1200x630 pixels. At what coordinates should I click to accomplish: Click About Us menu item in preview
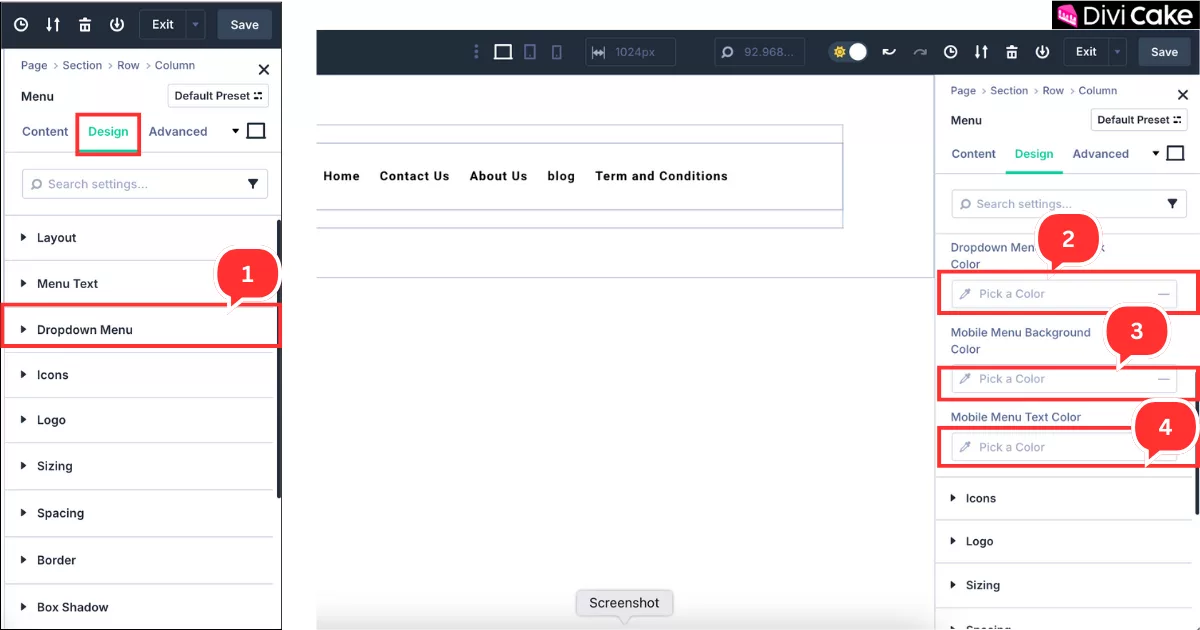[498, 176]
